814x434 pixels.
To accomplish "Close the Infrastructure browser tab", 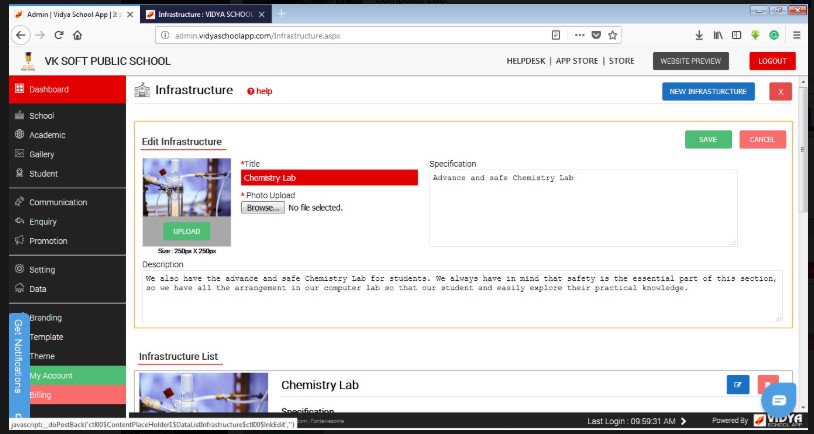I will tap(262, 15).
